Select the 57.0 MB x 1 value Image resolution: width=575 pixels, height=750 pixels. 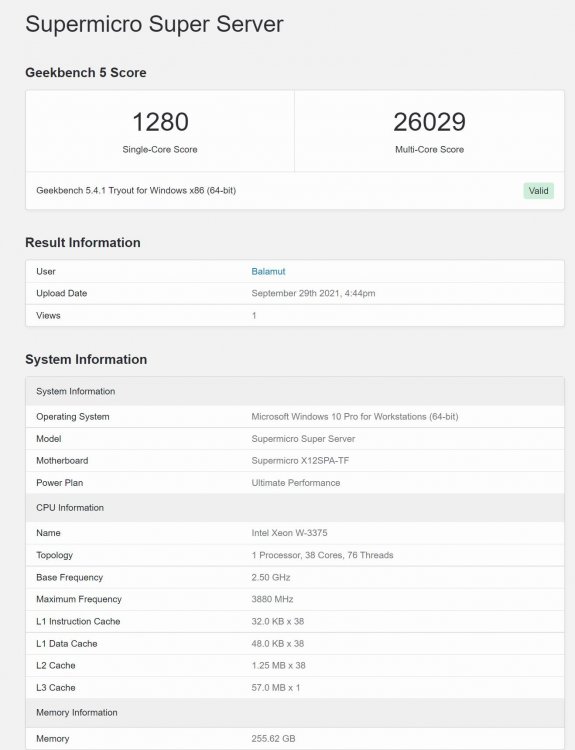[x=276, y=688]
